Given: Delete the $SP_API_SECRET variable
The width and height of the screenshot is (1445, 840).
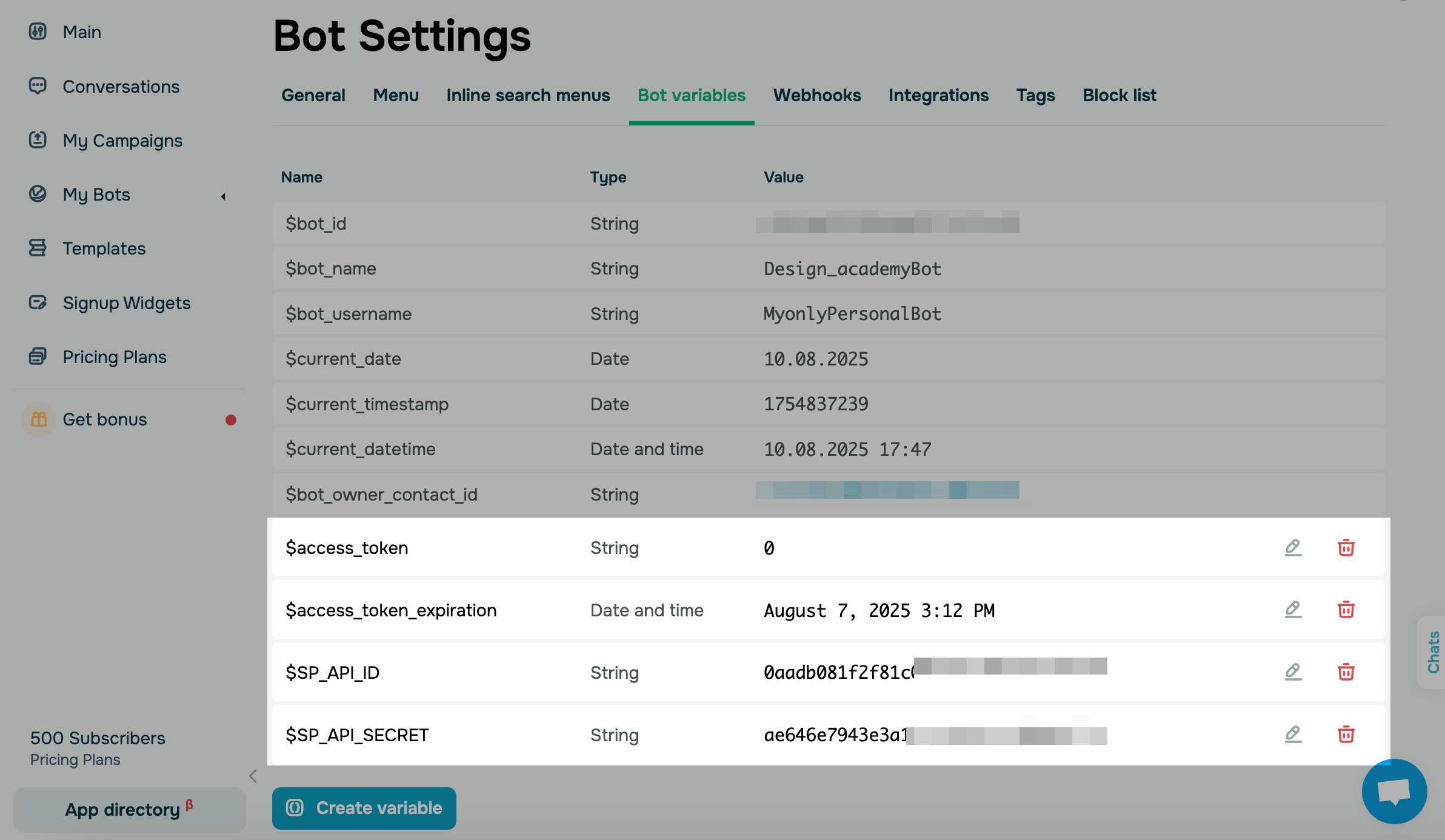Looking at the screenshot, I should tap(1346, 734).
